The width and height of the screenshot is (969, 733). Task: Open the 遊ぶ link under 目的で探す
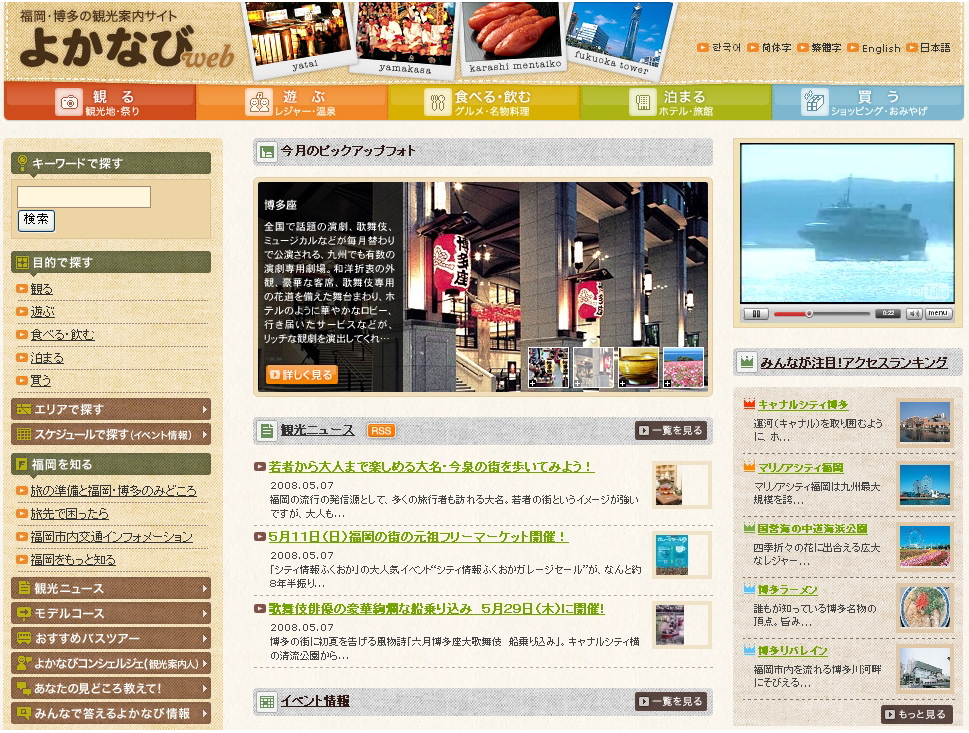pos(43,311)
